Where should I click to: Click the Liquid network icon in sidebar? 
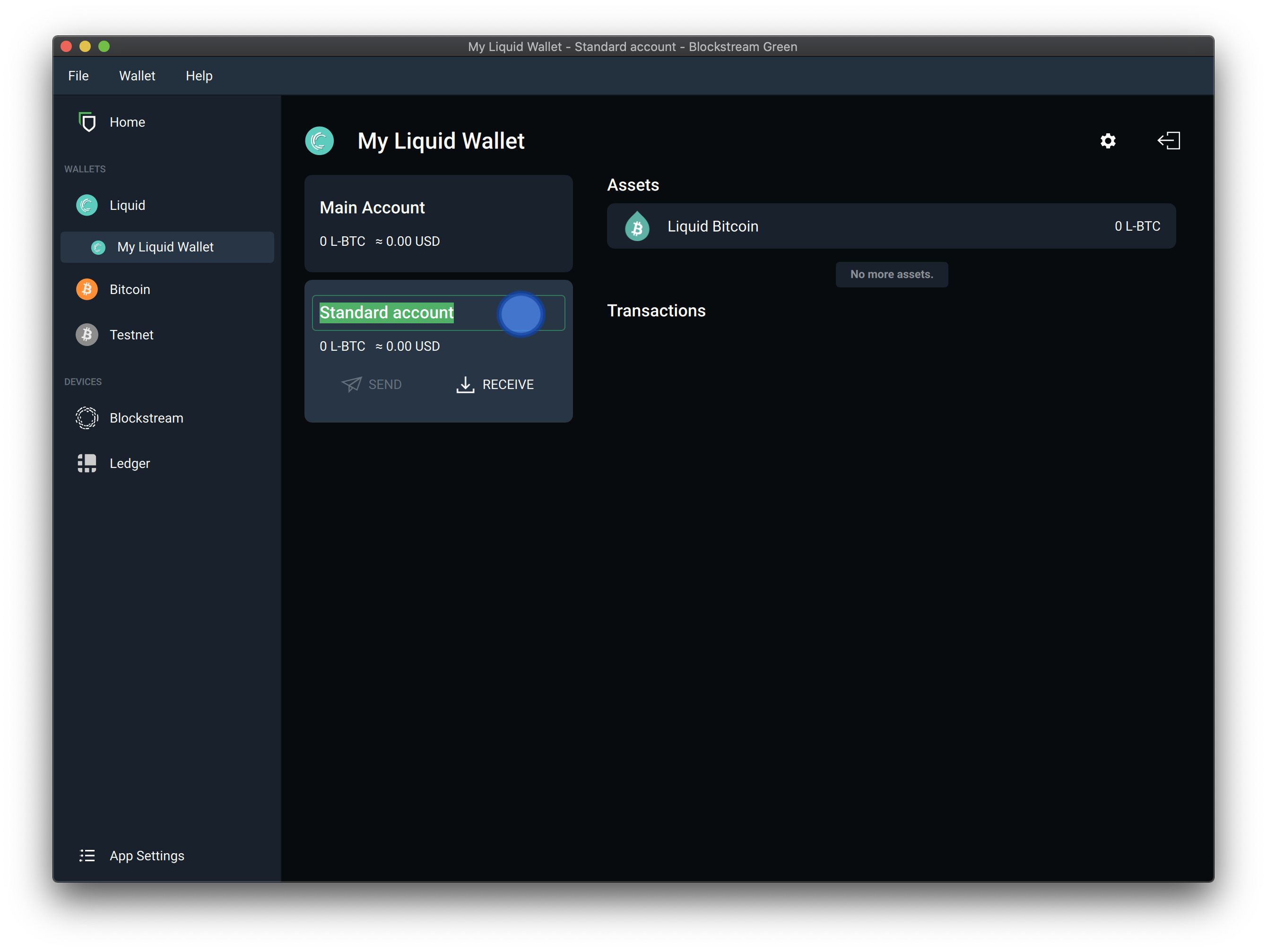point(87,205)
